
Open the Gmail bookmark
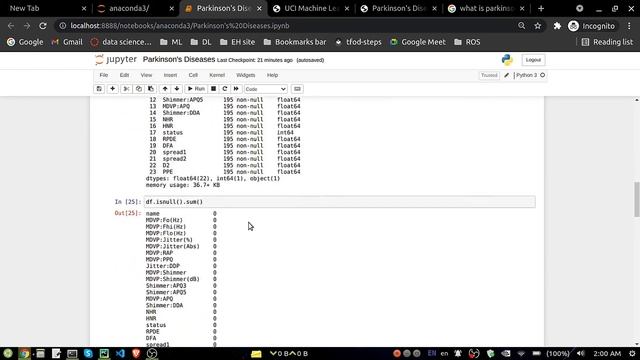67,42
